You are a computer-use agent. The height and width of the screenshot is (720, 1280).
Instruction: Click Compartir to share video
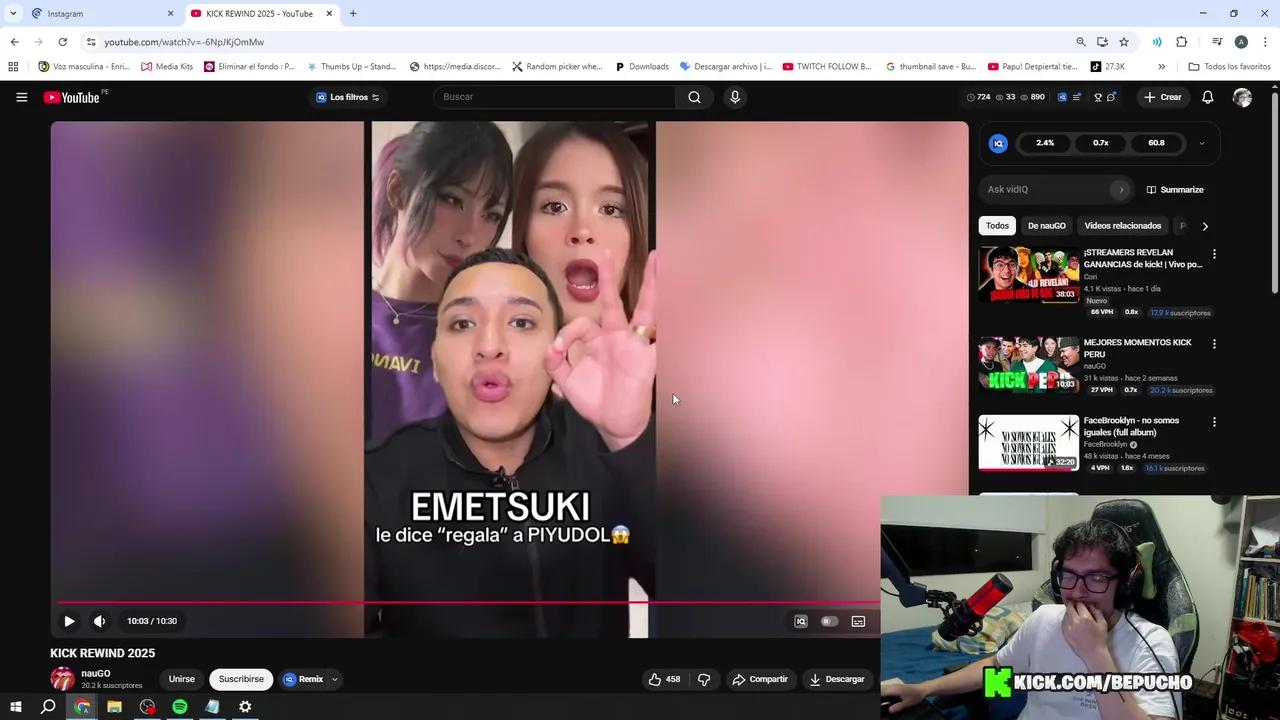(x=760, y=679)
